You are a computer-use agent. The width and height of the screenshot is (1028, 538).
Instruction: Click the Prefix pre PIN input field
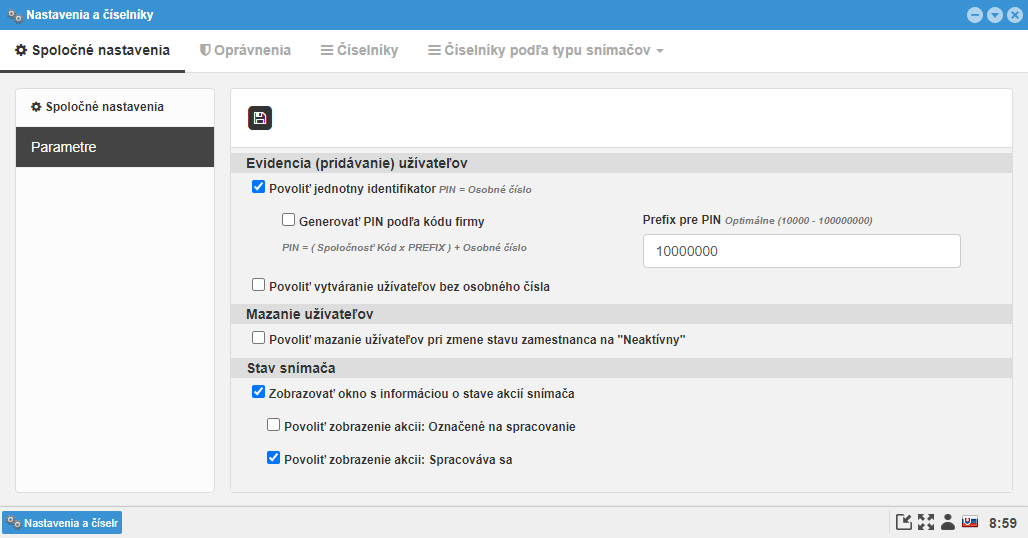[x=801, y=251]
